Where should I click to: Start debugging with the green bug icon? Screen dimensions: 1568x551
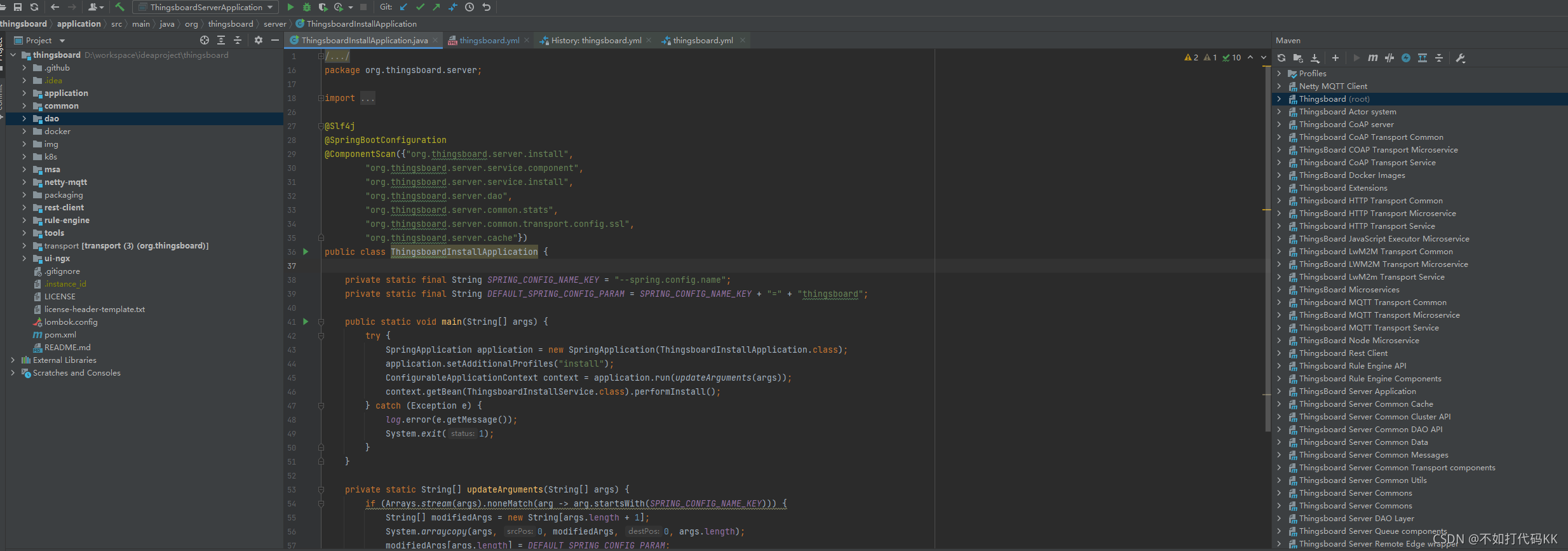pyautogui.click(x=307, y=7)
